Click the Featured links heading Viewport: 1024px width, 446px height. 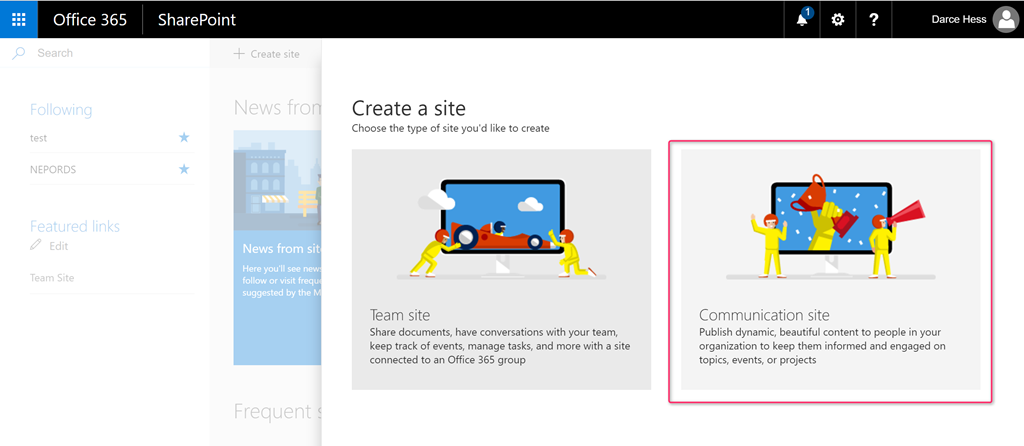pyautogui.click(x=75, y=226)
